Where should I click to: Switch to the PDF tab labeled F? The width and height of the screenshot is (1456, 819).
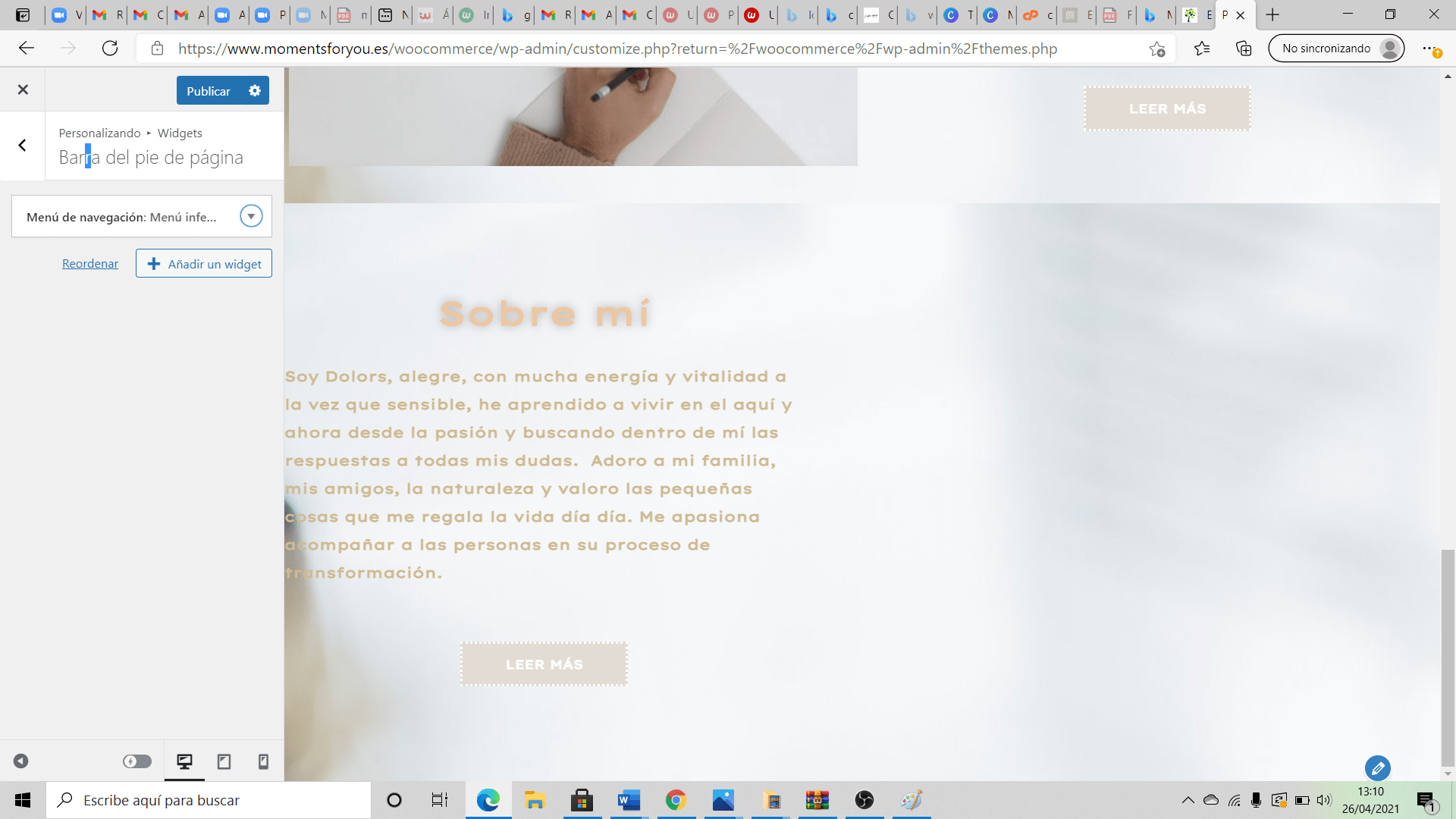[1116, 14]
